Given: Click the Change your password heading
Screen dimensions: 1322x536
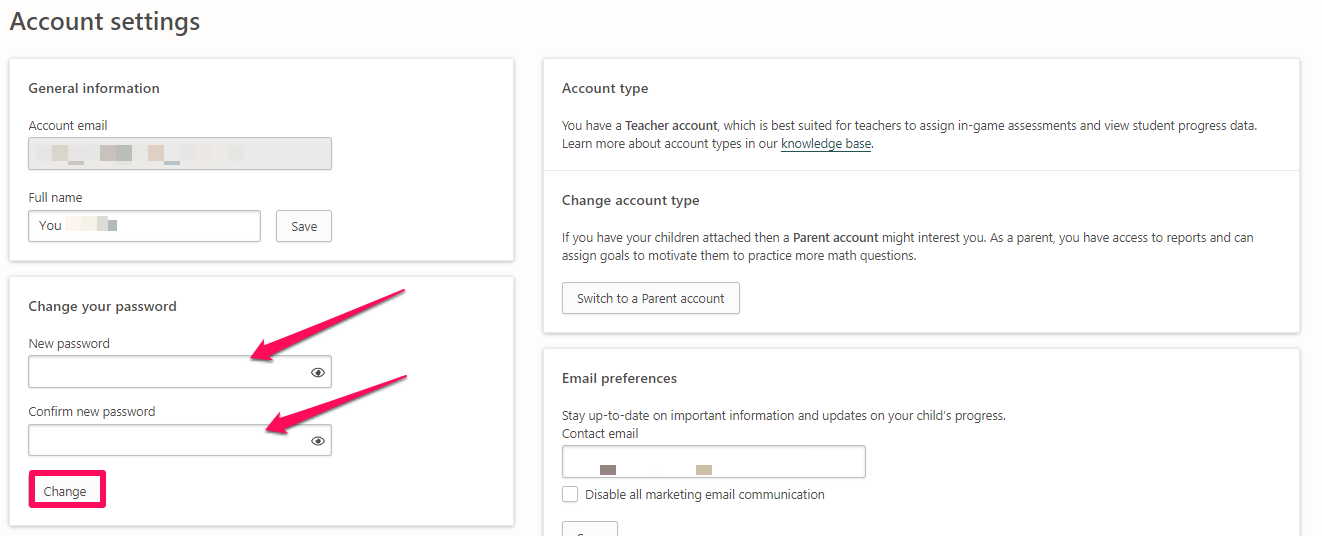Looking at the screenshot, I should tap(102, 306).
